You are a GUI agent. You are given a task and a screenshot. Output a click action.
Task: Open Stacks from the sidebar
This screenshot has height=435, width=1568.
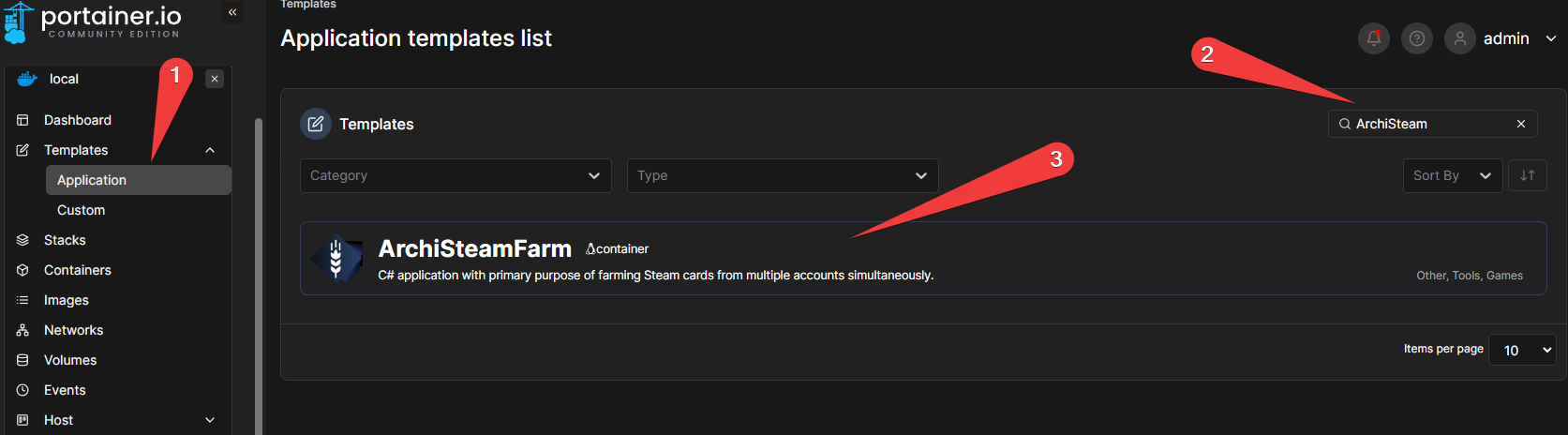(65, 240)
